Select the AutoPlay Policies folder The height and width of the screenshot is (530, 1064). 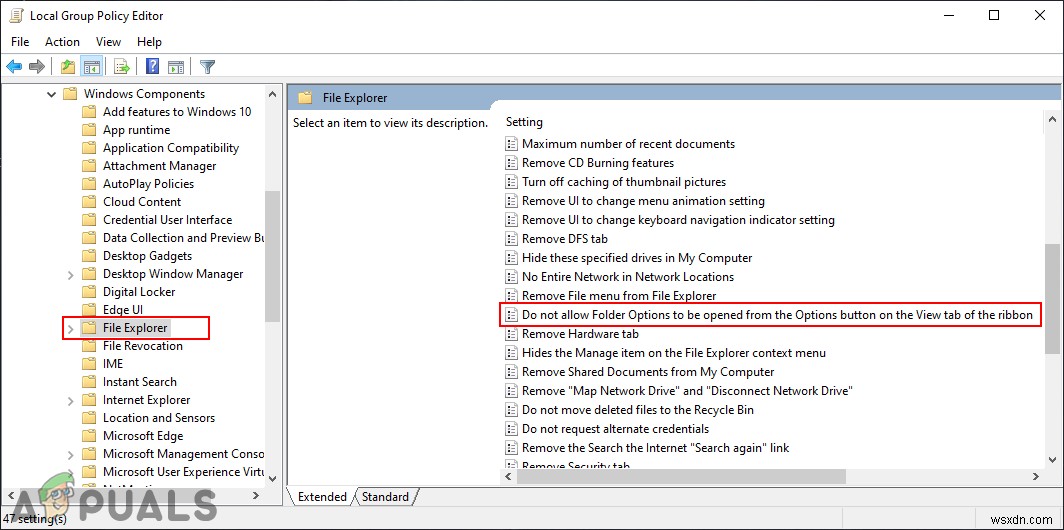pos(148,184)
